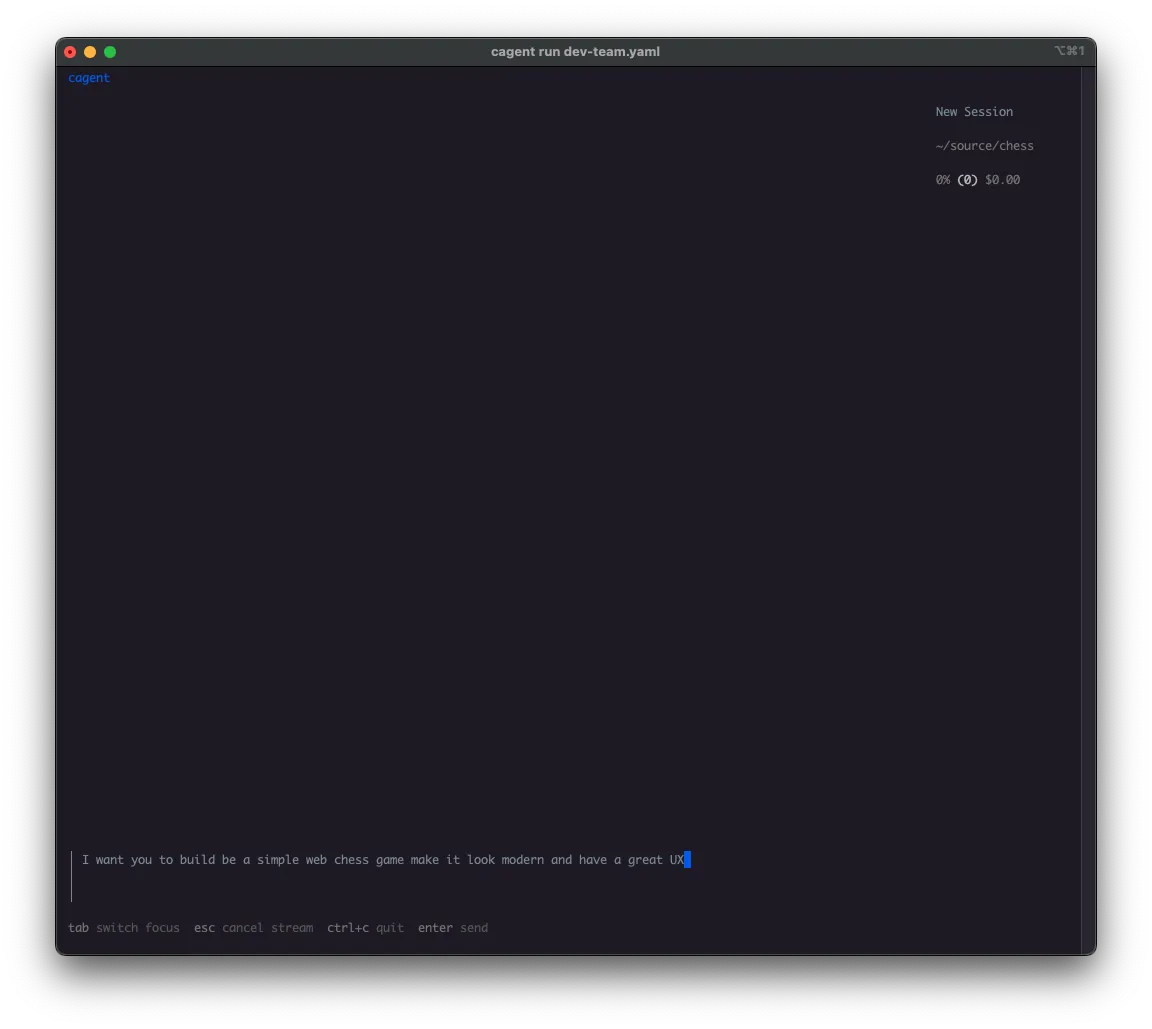Click the window title "cagent run dev-team.yaml"
1152x1029 pixels.
(576, 51)
